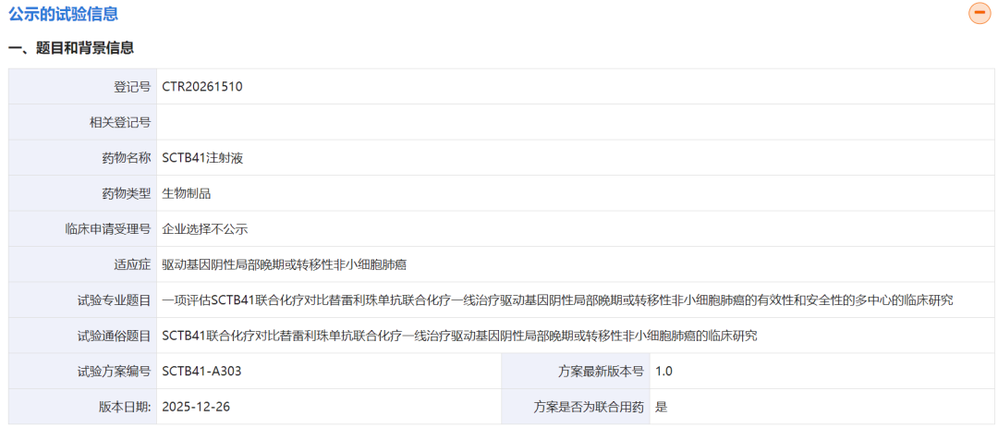Image resolution: width=998 pixels, height=428 pixels.
Task: Select the professional title starting 一项评估SCTB41
Action: pos(558,300)
